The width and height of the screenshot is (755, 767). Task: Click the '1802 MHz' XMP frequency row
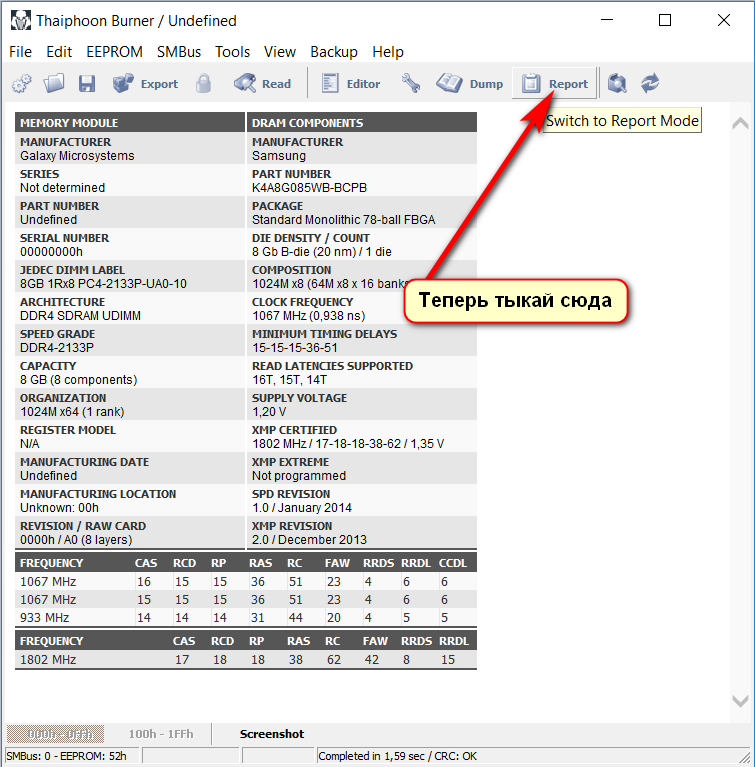click(246, 660)
